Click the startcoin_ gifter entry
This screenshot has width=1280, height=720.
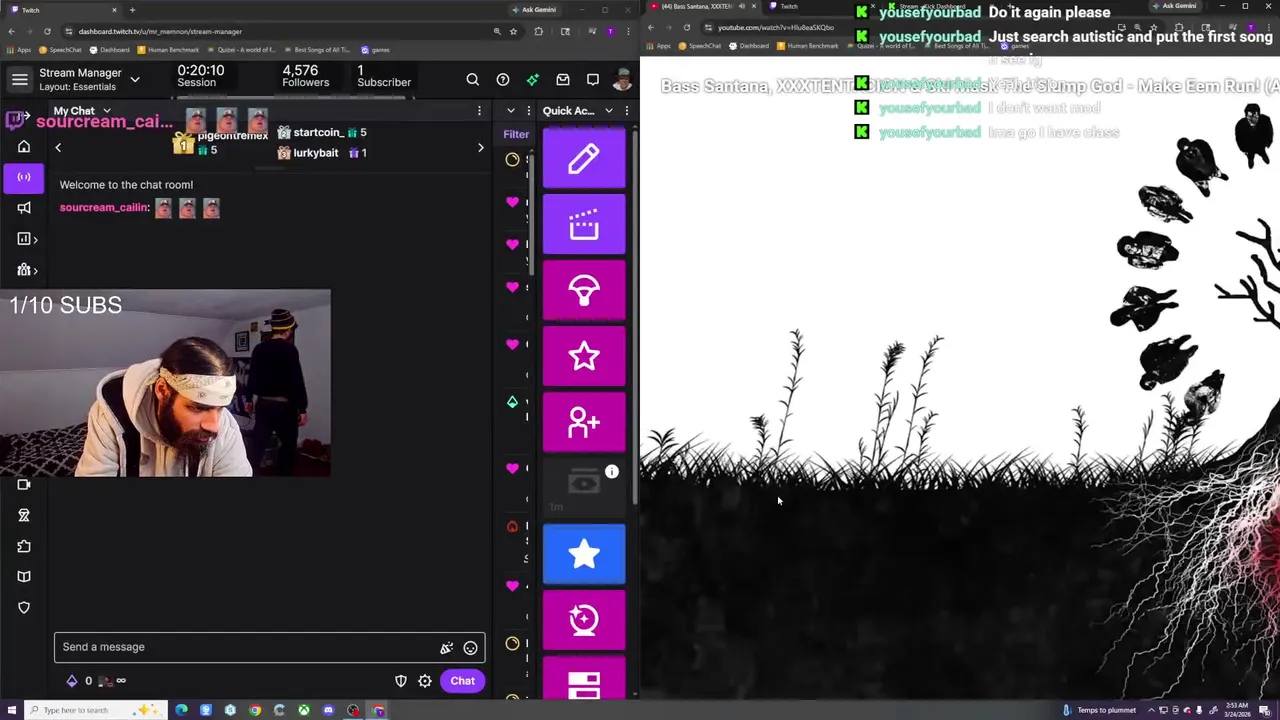pos(322,132)
